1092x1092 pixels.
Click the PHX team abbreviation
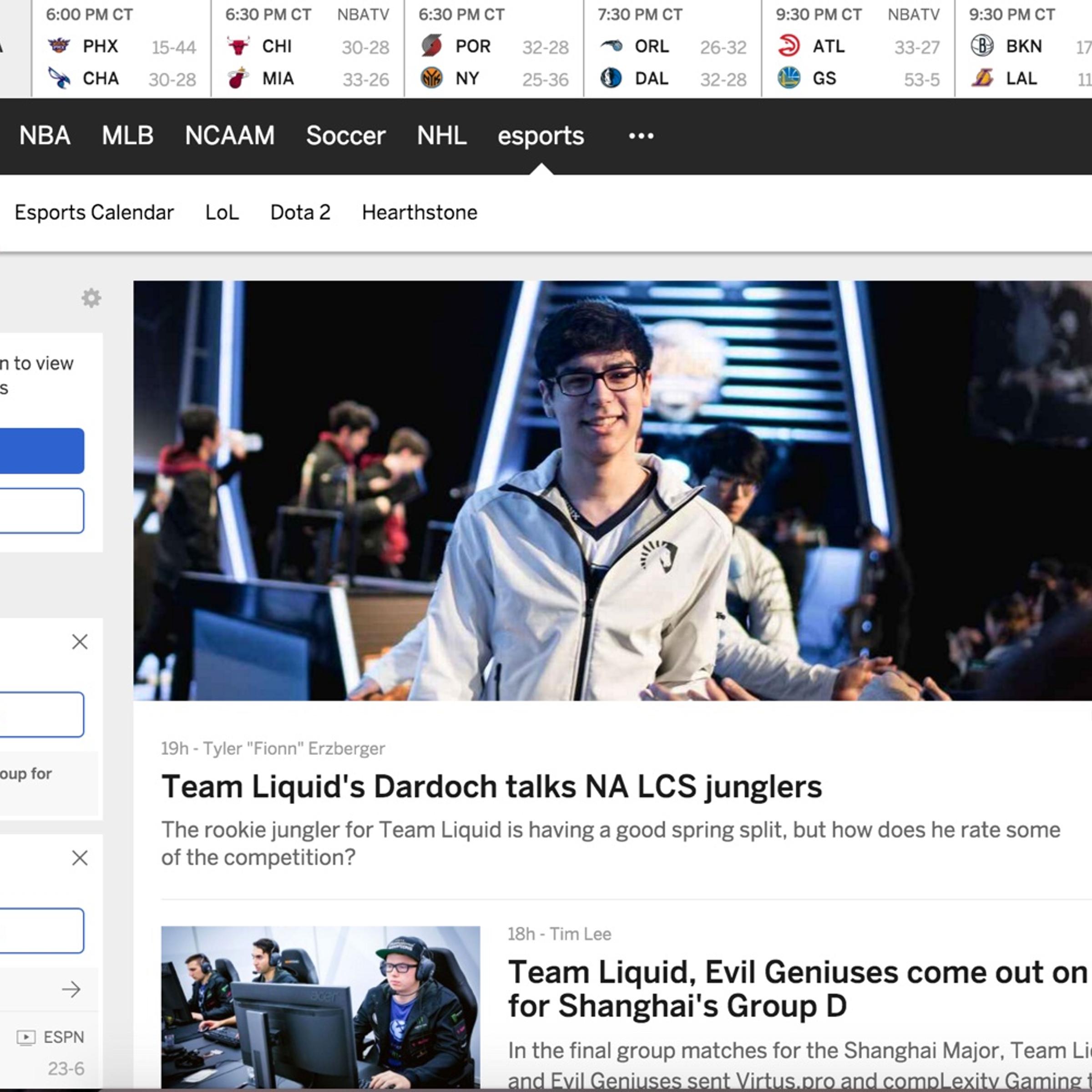point(100,46)
